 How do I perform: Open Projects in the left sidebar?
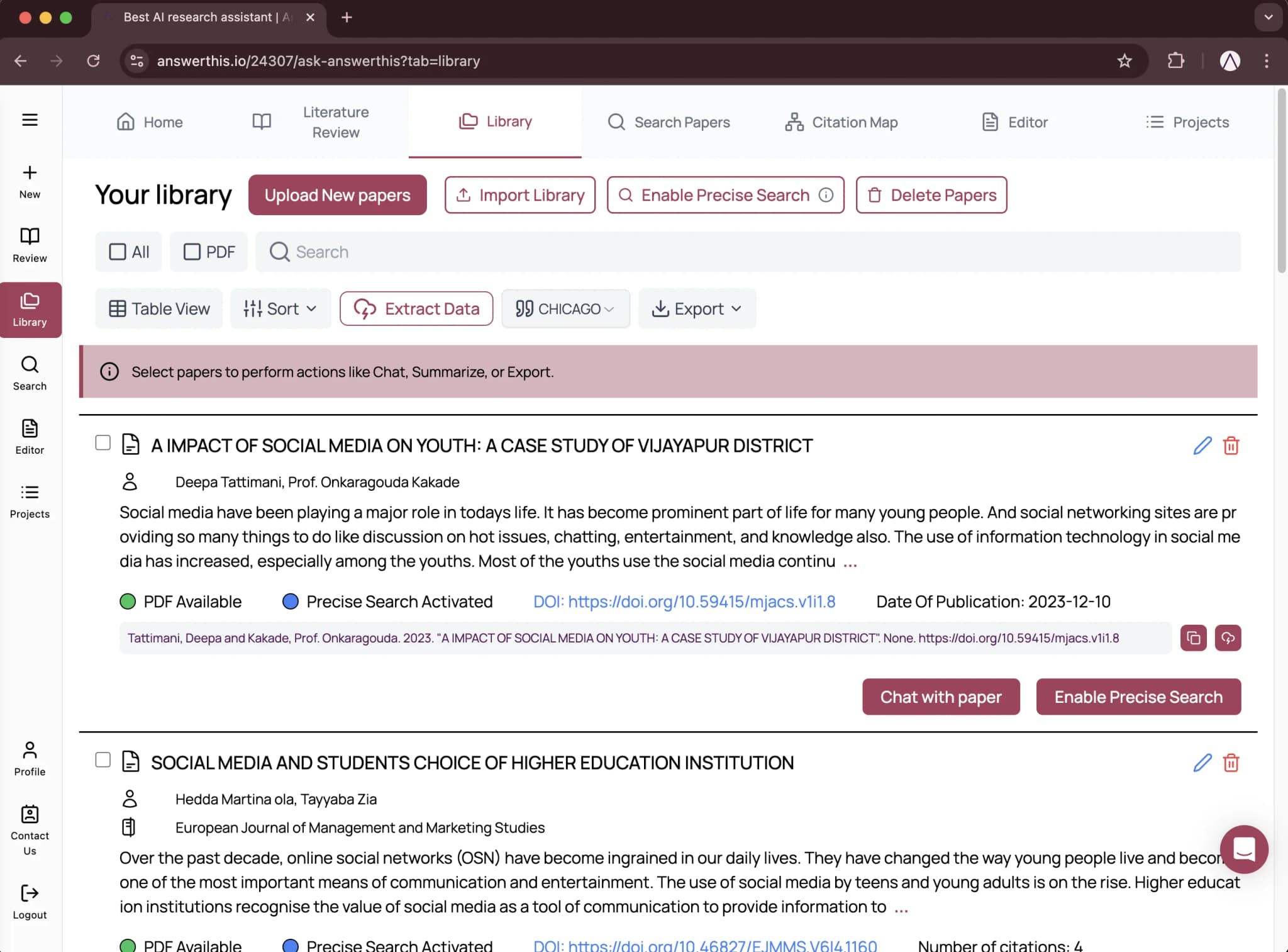(x=30, y=501)
